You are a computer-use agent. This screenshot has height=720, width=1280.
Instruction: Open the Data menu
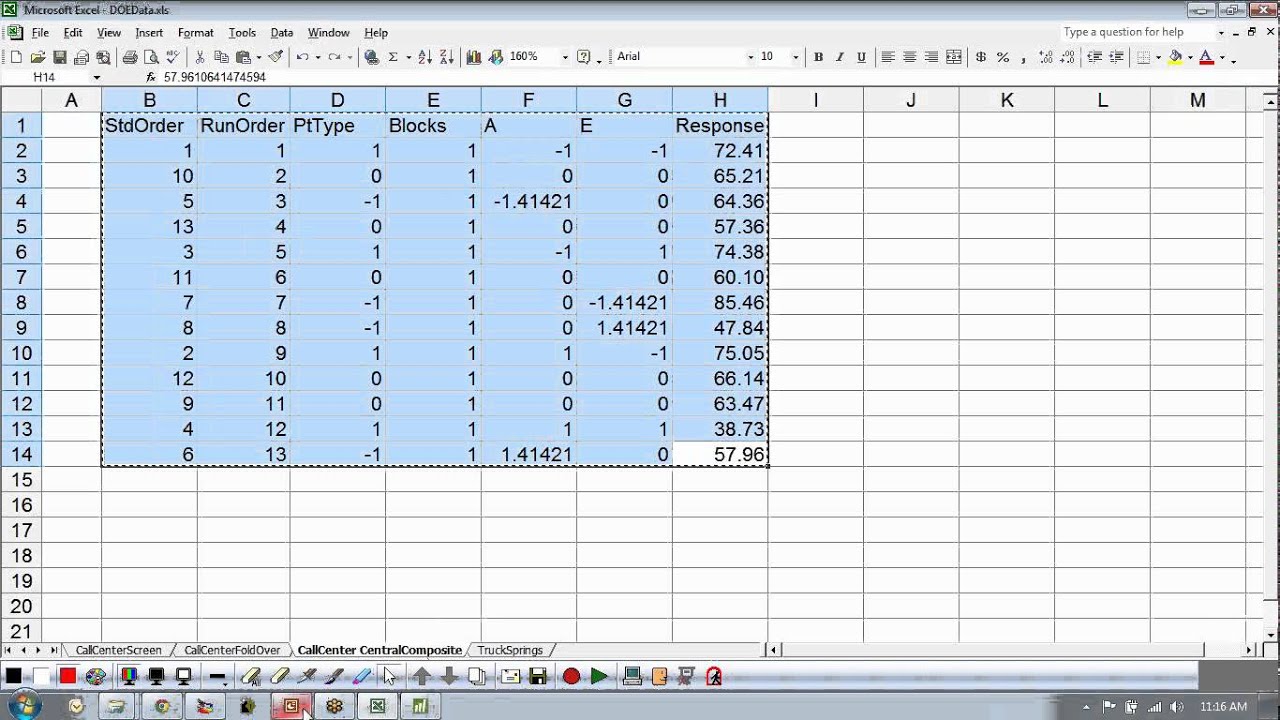[x=282, y=33]
